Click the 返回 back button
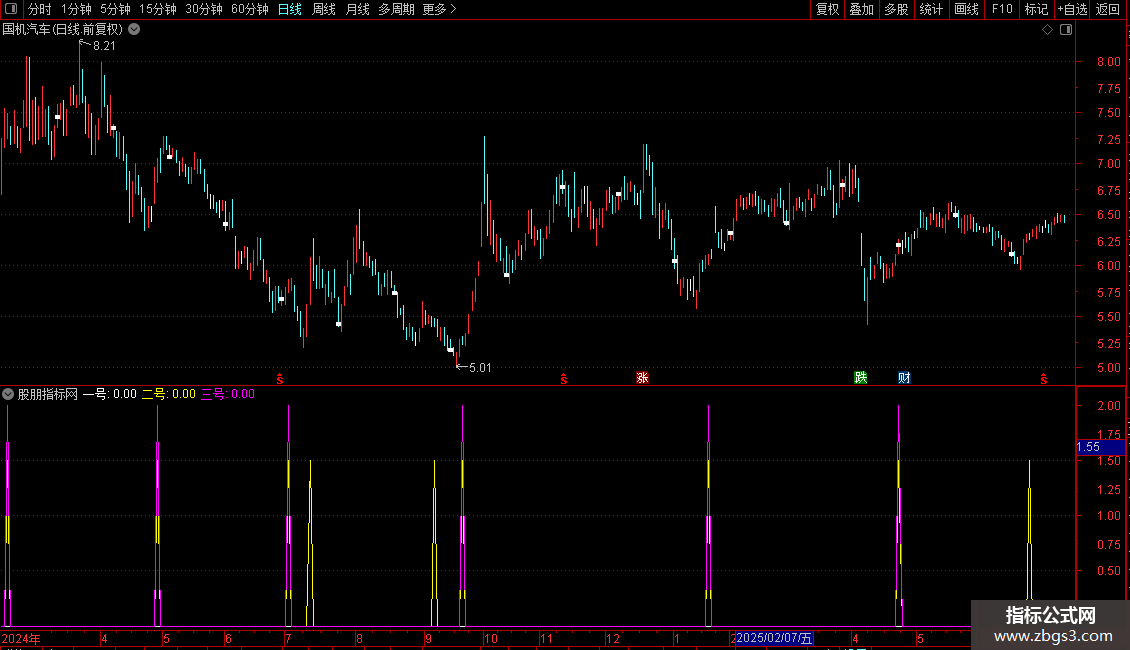The width and height of the screenshot is (1130, 650). coord(1108,9)
